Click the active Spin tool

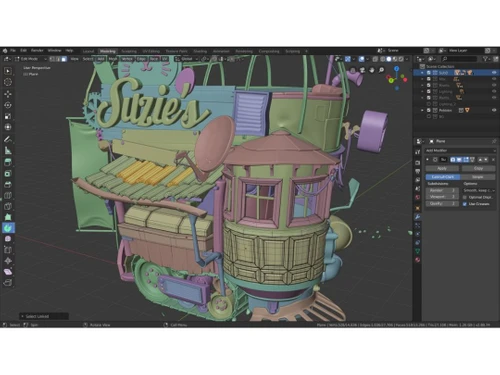8,228
